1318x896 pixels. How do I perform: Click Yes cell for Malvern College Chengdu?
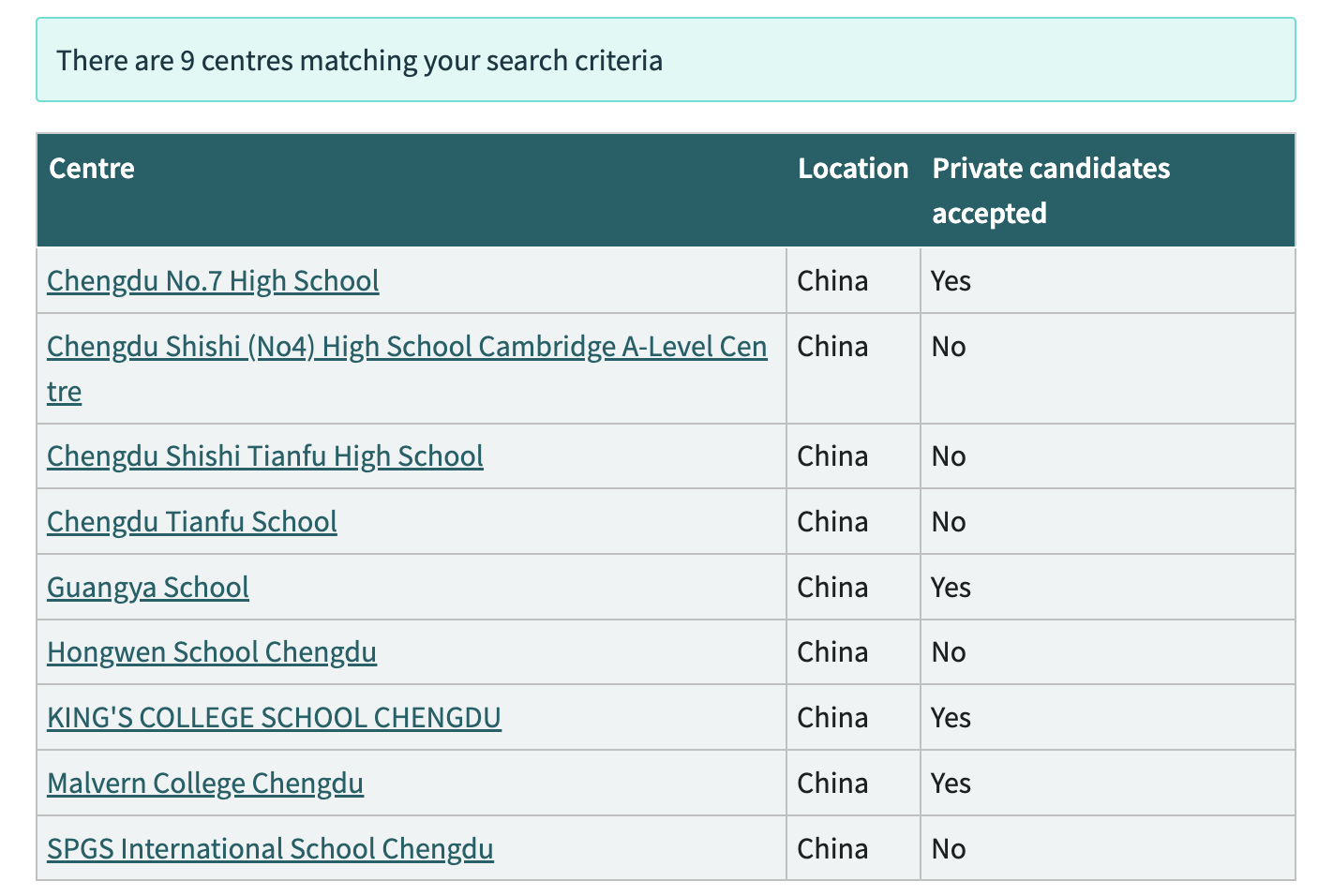click(951, 784)
